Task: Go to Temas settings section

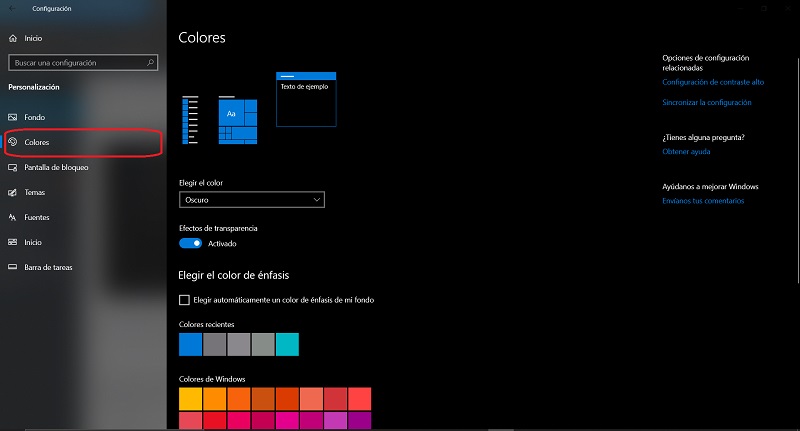Action: [35, 192]
